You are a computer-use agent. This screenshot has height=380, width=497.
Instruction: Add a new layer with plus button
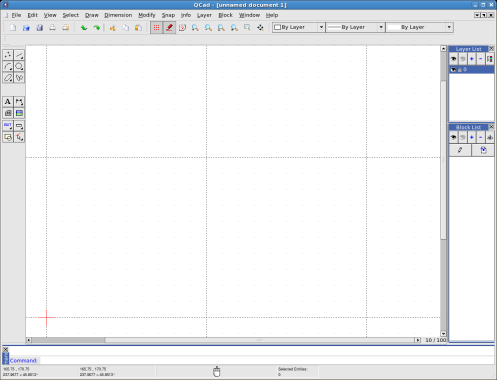[472, 59]
